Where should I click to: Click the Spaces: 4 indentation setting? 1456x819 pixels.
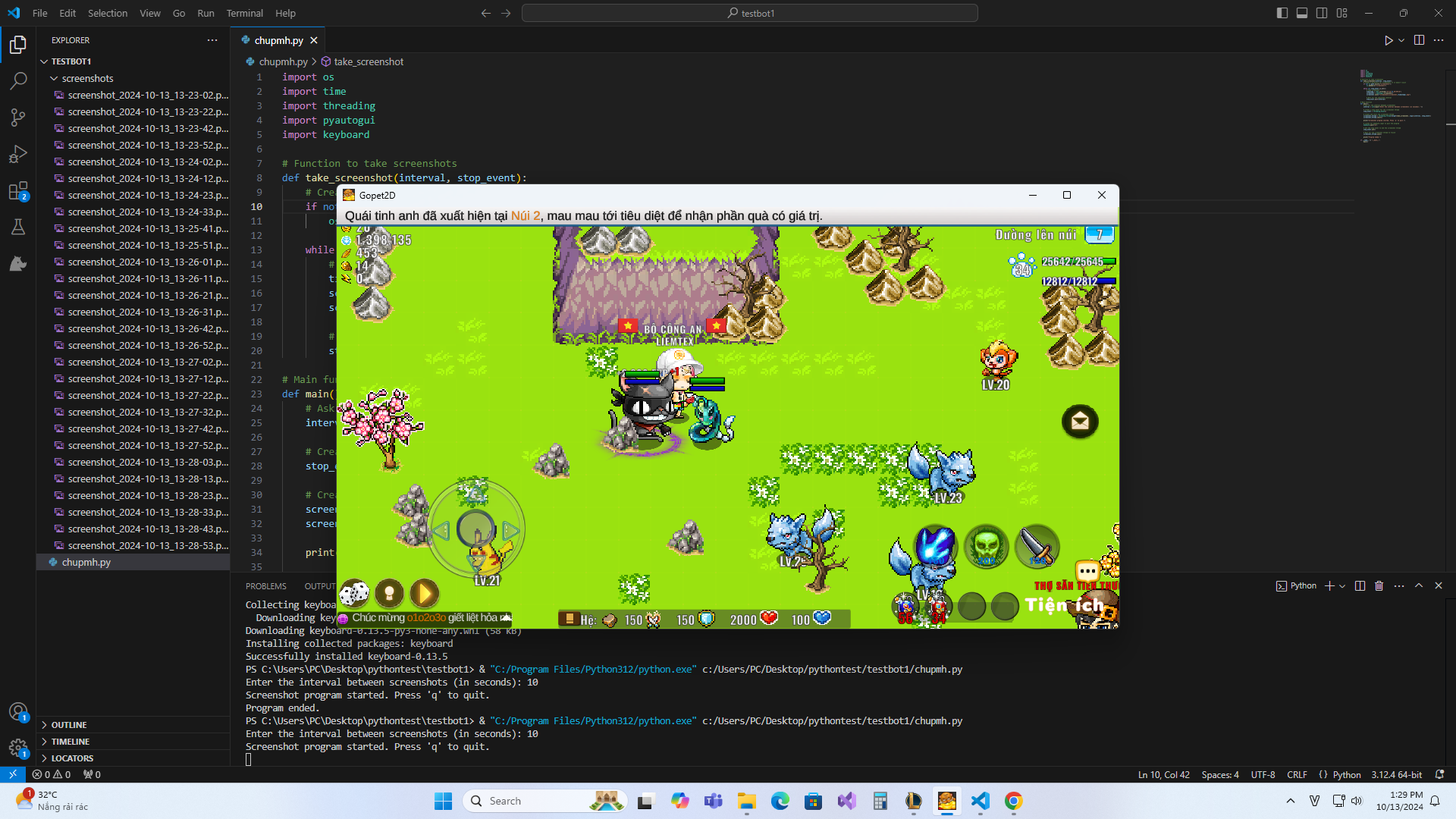point(1220,774)
